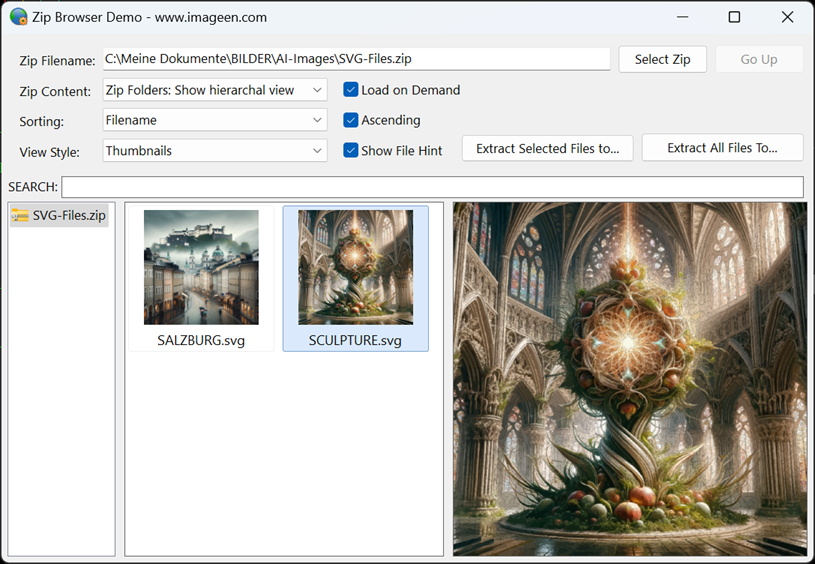815x564 pixels.
Task: Click the SALZBURG.svg file name label
Action: point(201,340)
